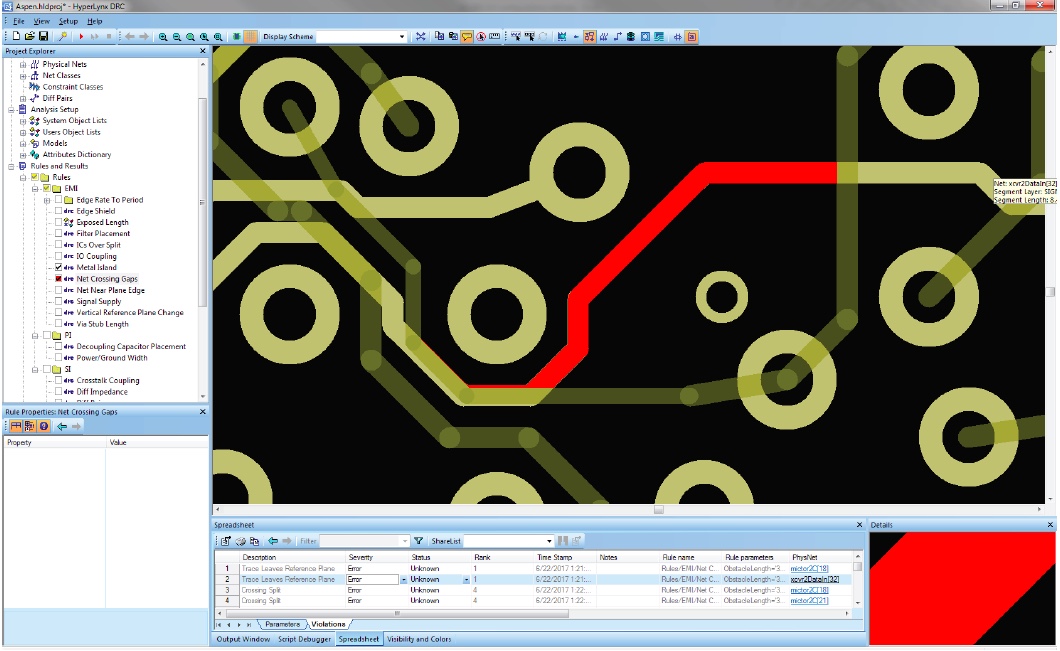Image resolution: width=1060 pixels, height=651 pixels.
Task: Toggle the Net Crossing Gaps checkbox
Action: [x=59, y=279]
